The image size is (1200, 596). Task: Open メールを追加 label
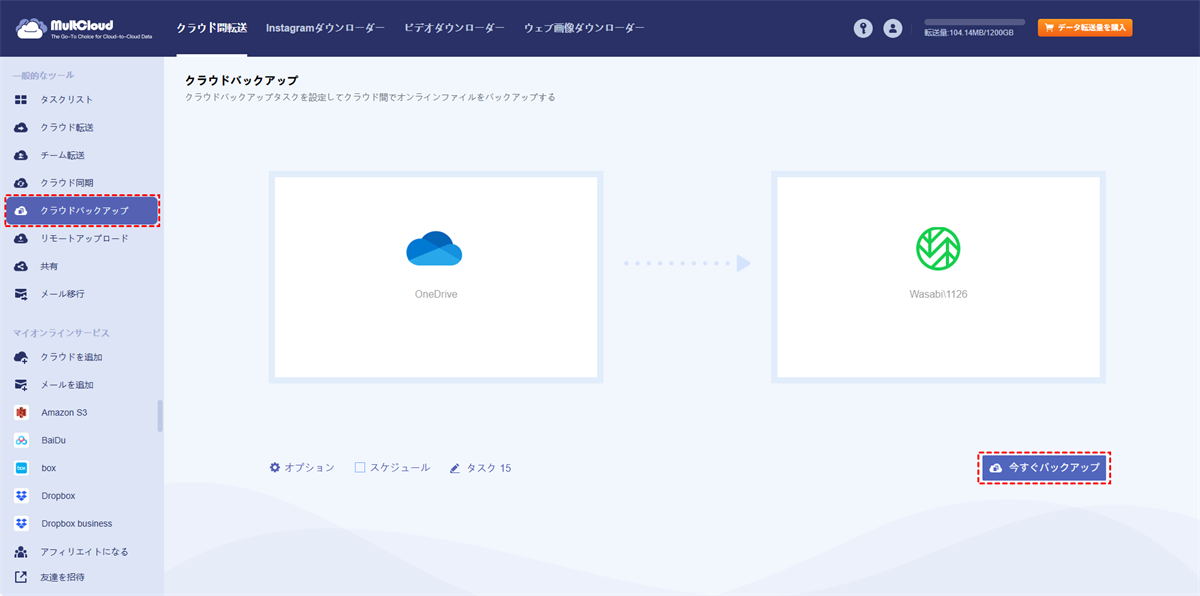[67, 385]
